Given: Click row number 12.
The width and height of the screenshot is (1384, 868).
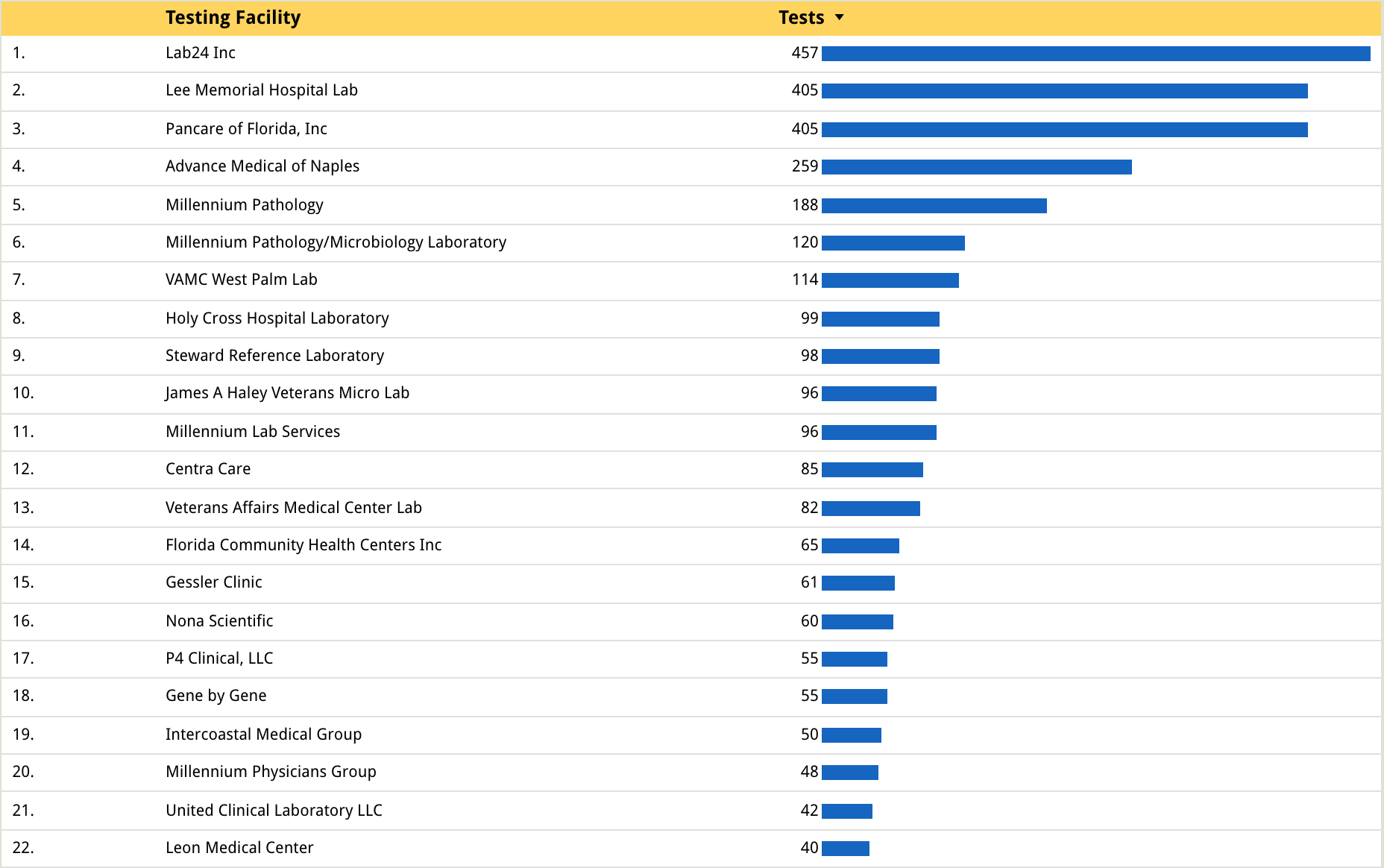Looking at the screenshot, I should 23,469.
